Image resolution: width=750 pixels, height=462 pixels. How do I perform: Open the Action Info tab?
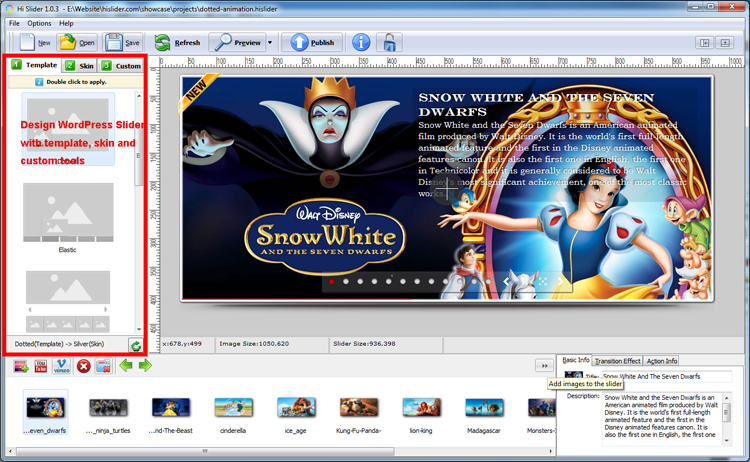click(662, 361)
